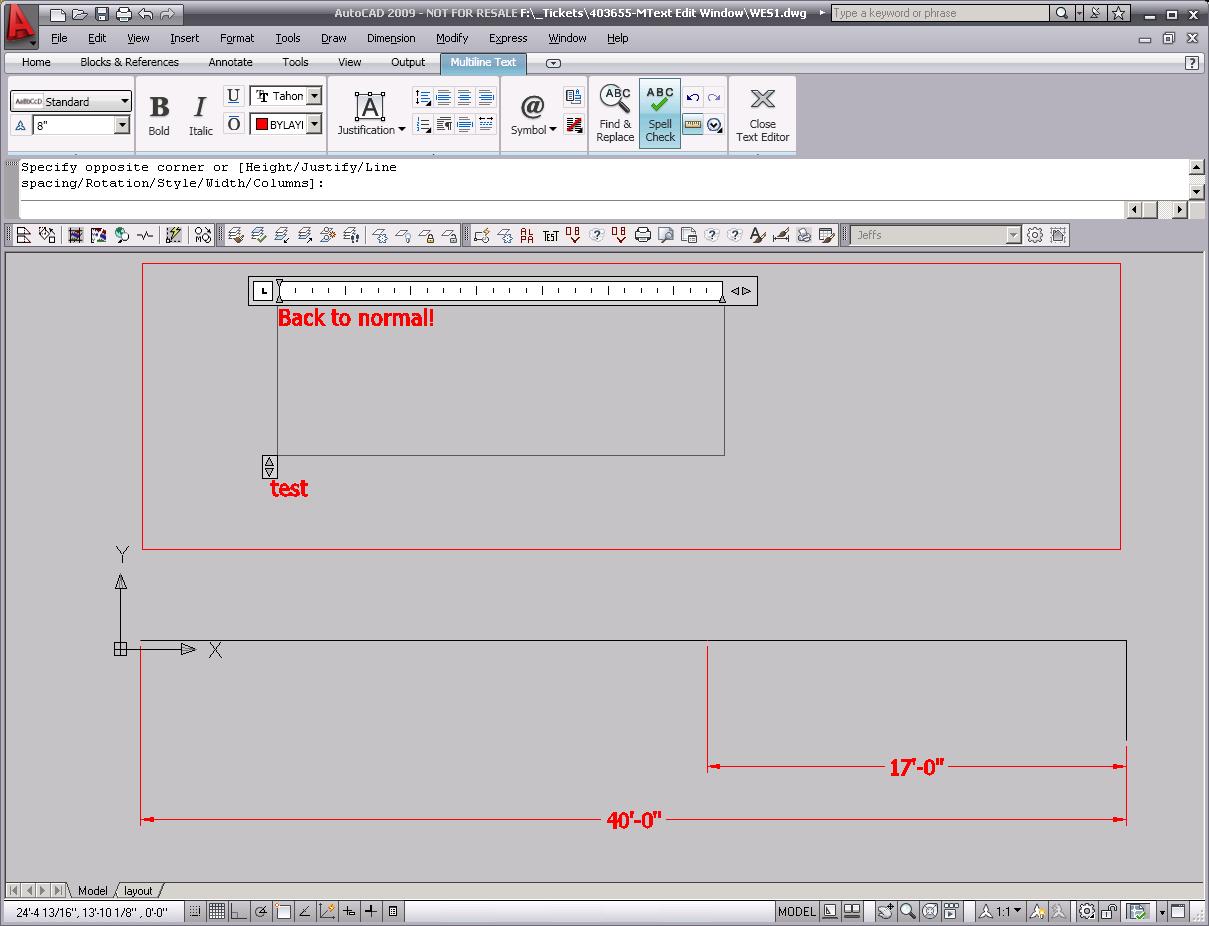1209x926 pixels.
Task: Toggle Polar Tracking in status bar
Action: click(261, 911)
